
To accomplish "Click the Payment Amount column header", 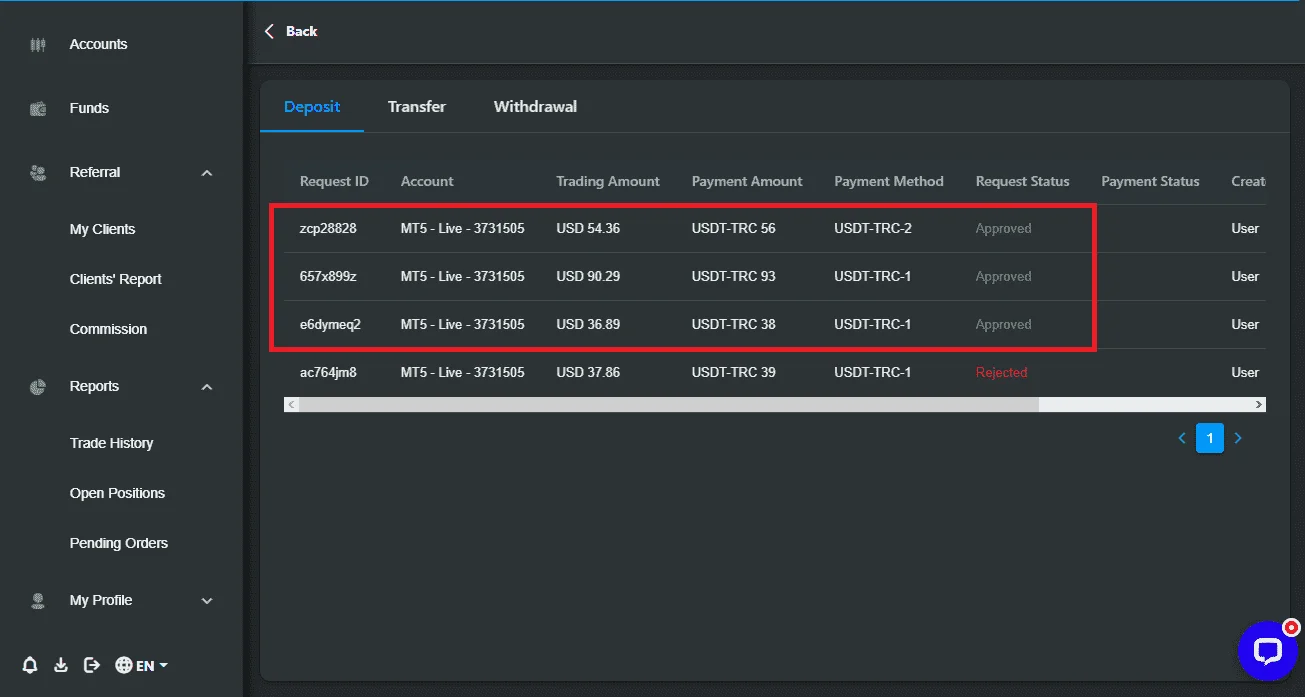I will 747,182.
